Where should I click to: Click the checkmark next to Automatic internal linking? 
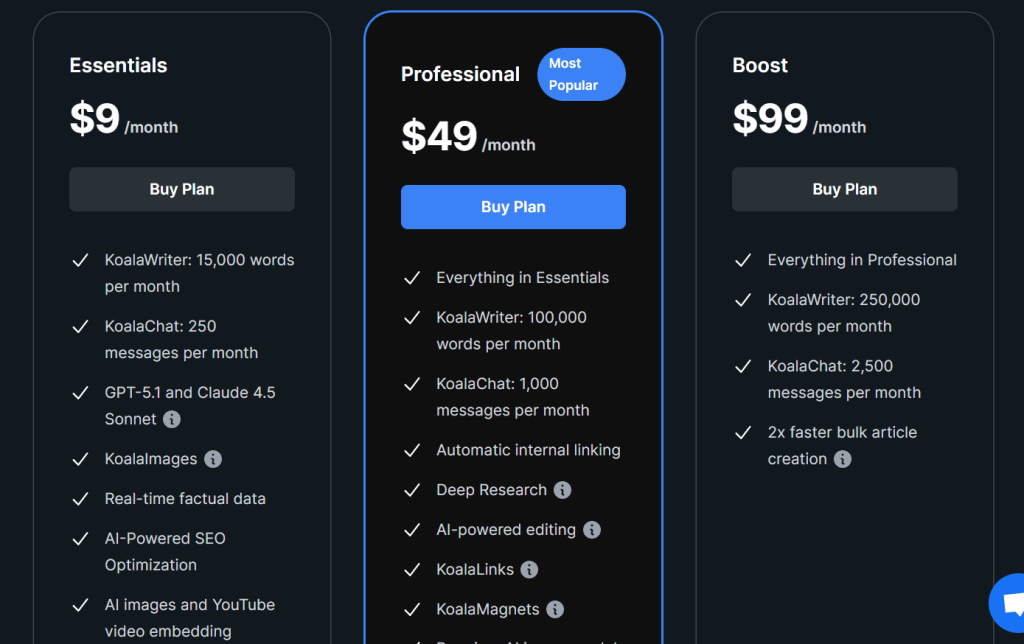pos(412,451)
